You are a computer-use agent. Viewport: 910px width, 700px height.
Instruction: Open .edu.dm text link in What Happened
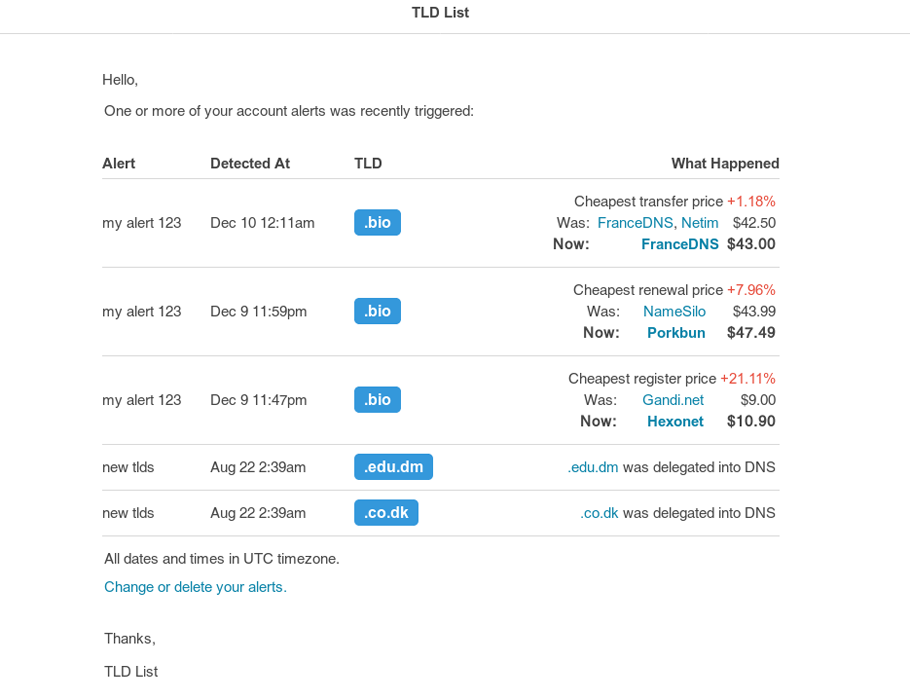pyautogui.click(x=593, y=467)
